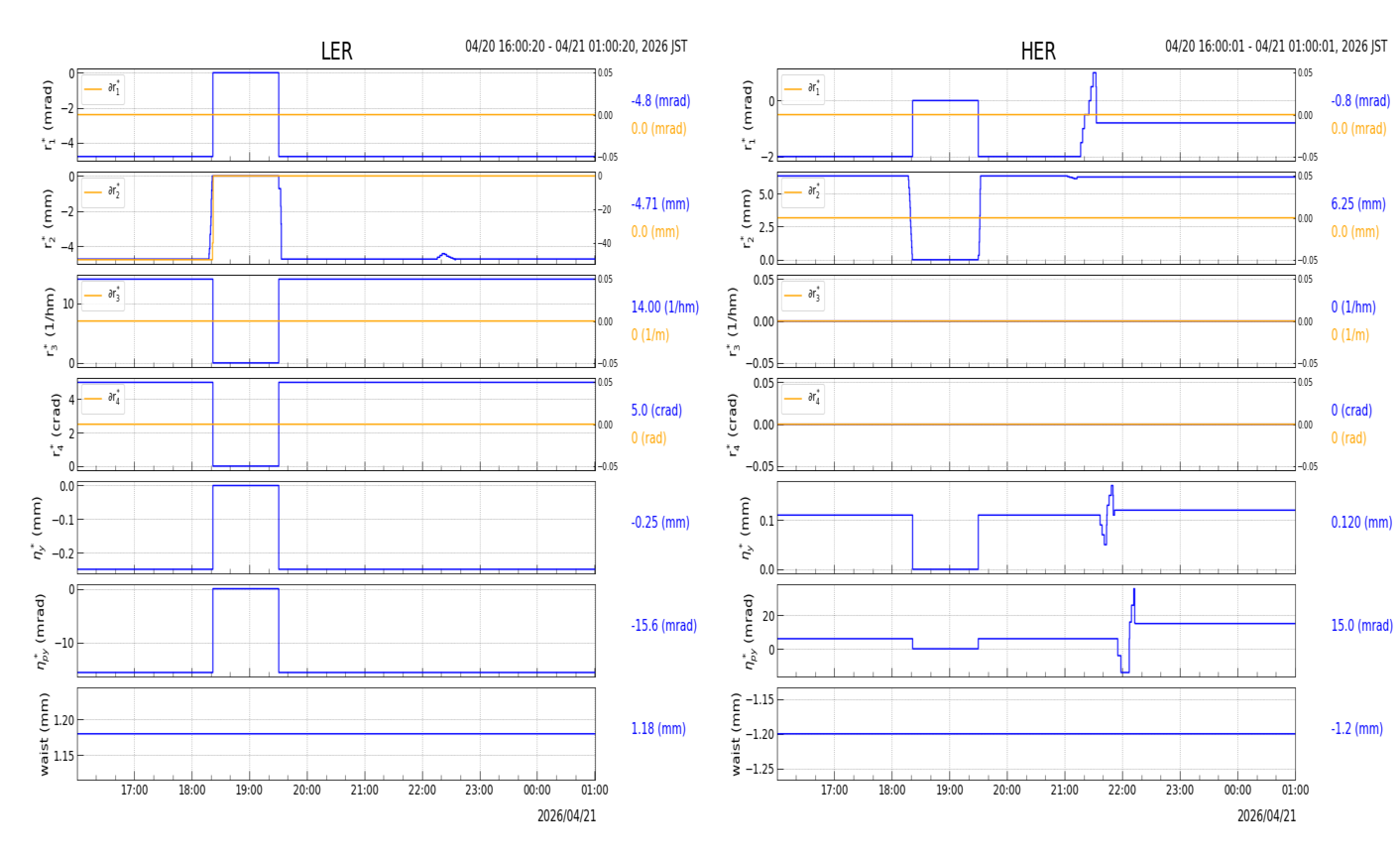Click the ∂r1* legend in LER r1 plot
The image size is (1400, 857).
coord(103,89)
